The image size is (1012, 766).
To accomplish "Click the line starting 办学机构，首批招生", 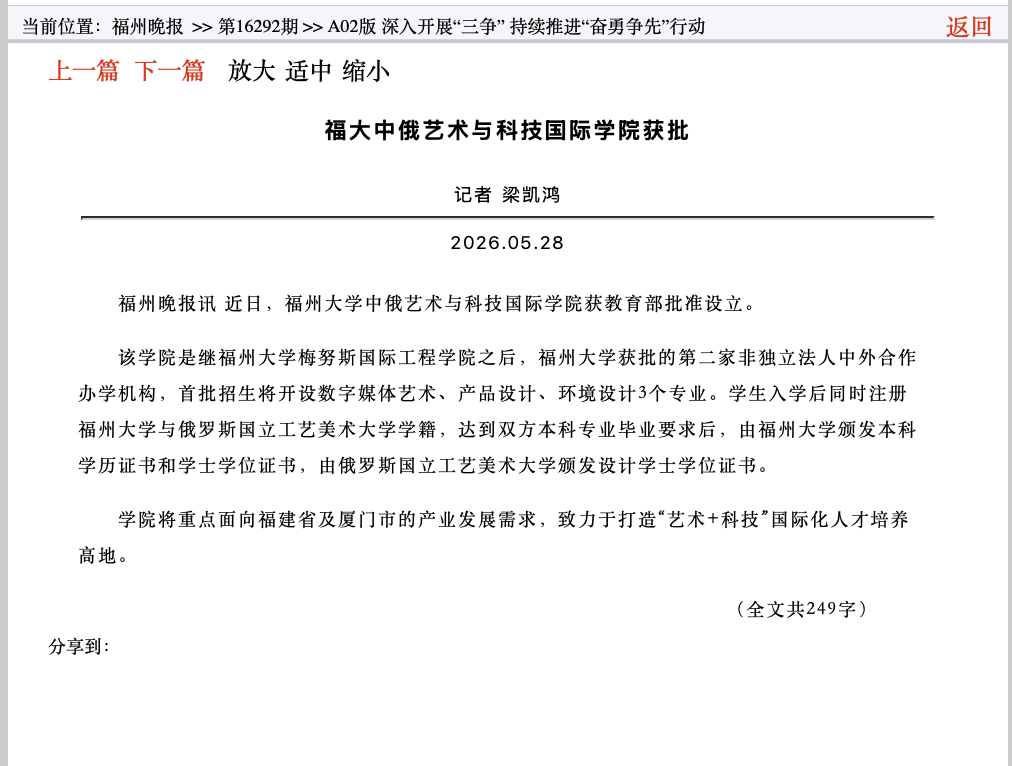I will pyautogui.click(x=493, y=394).
